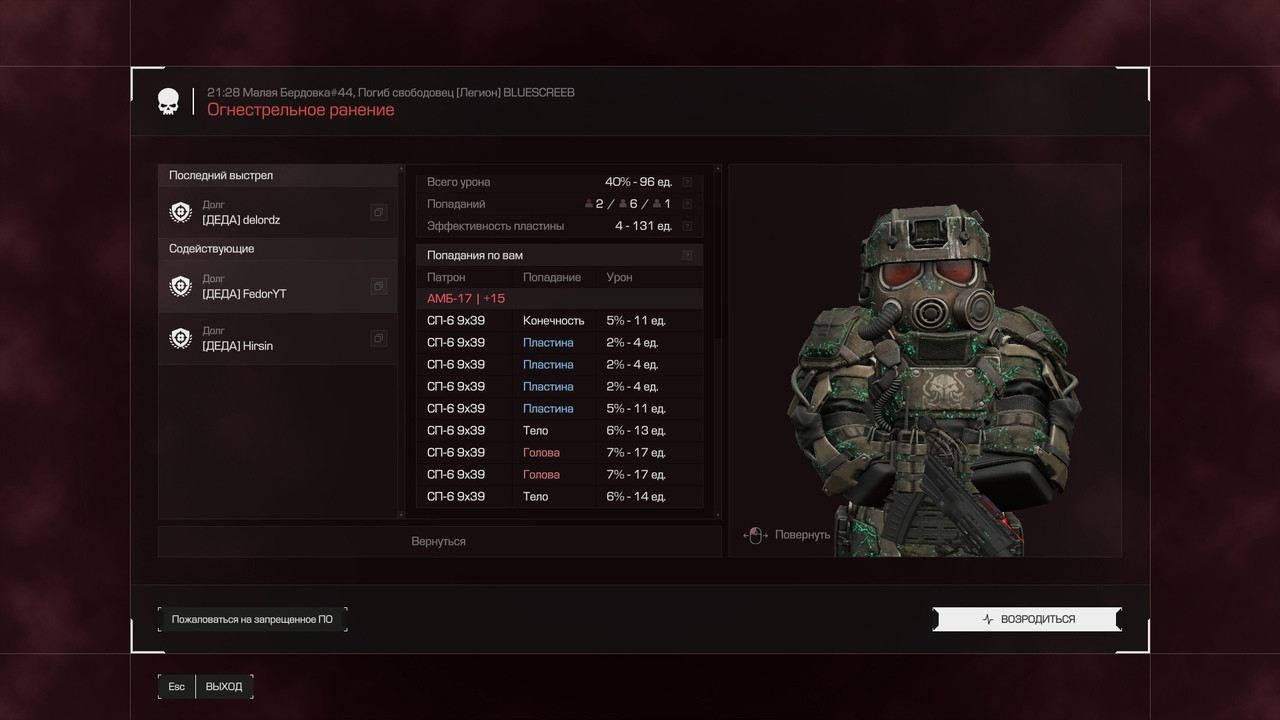Click hit row with 6% - 13 ед.
The image size is (1280, 720).
[x=560, y=431]
